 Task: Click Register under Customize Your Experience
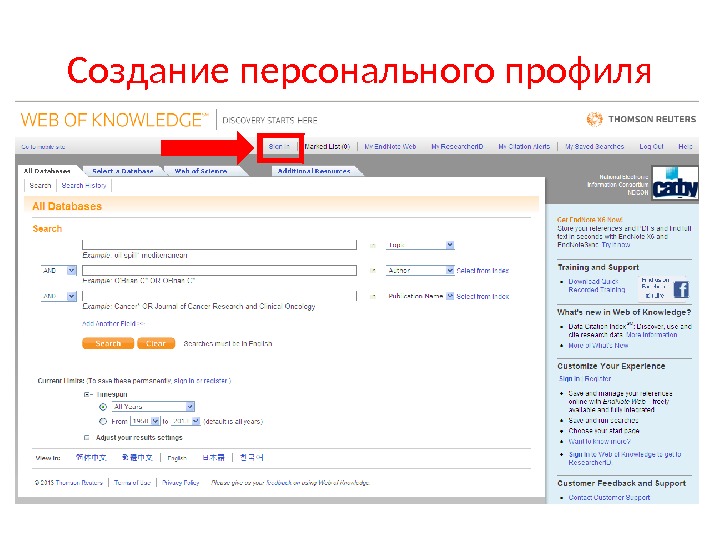point(598,379)
